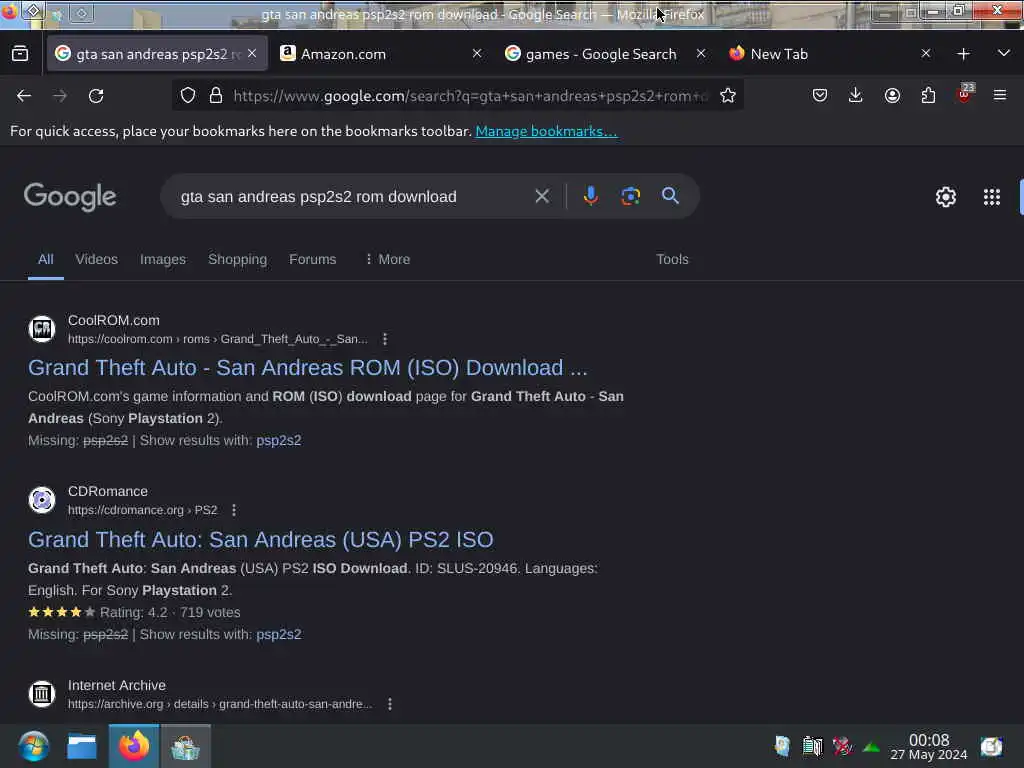Select the Shopping search filter
This screenshot has width=1024, height=768.
[237, 259]
